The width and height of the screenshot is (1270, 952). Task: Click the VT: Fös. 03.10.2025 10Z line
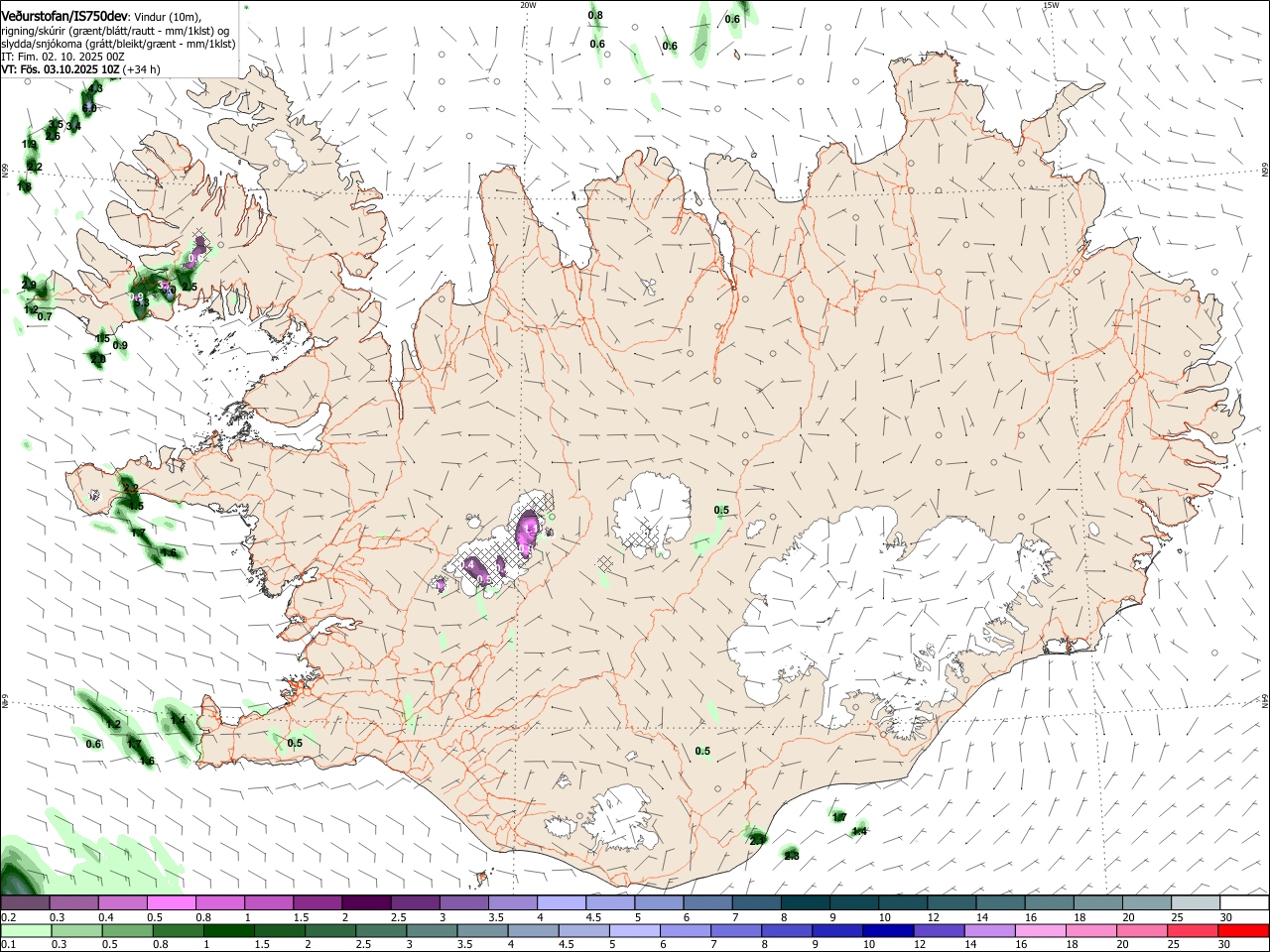tap(60, 69)
